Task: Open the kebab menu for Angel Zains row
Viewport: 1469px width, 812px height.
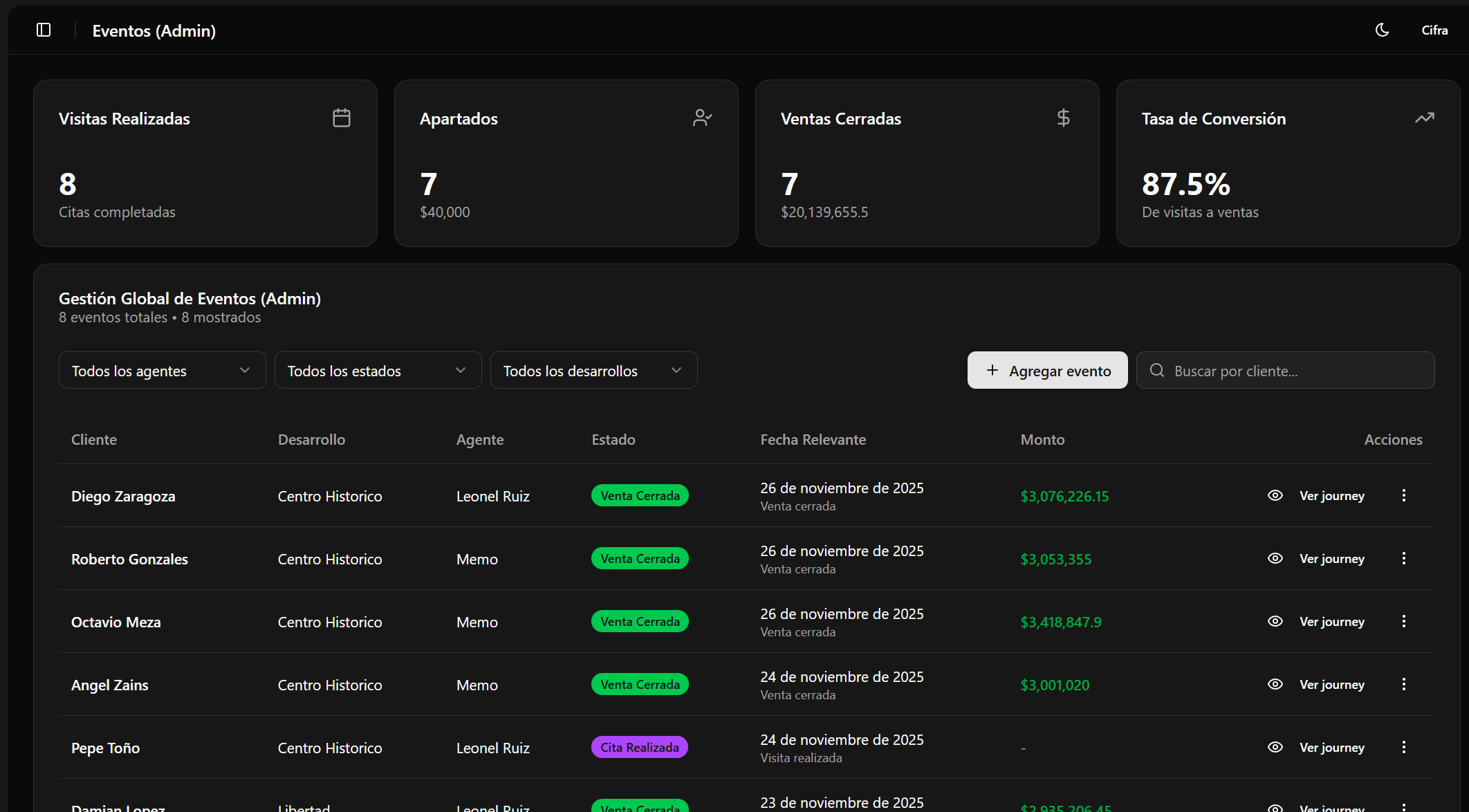Action: 1404,684
